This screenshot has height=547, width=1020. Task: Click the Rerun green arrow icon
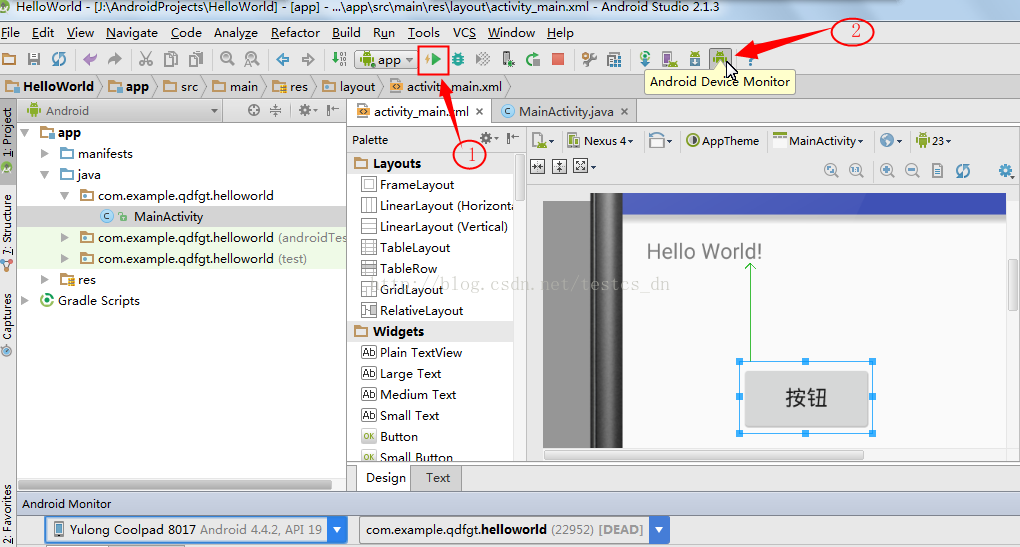click(x=533, y=59)
